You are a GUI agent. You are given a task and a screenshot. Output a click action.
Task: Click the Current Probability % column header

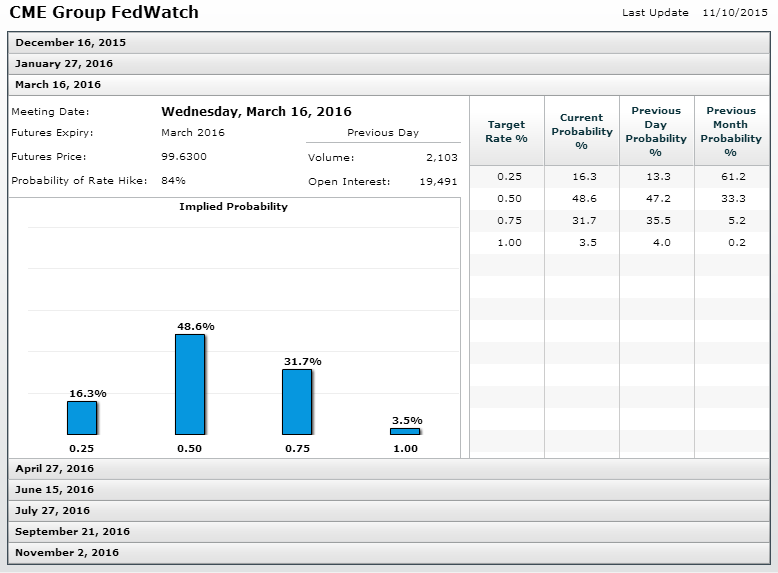pos(582,131)
